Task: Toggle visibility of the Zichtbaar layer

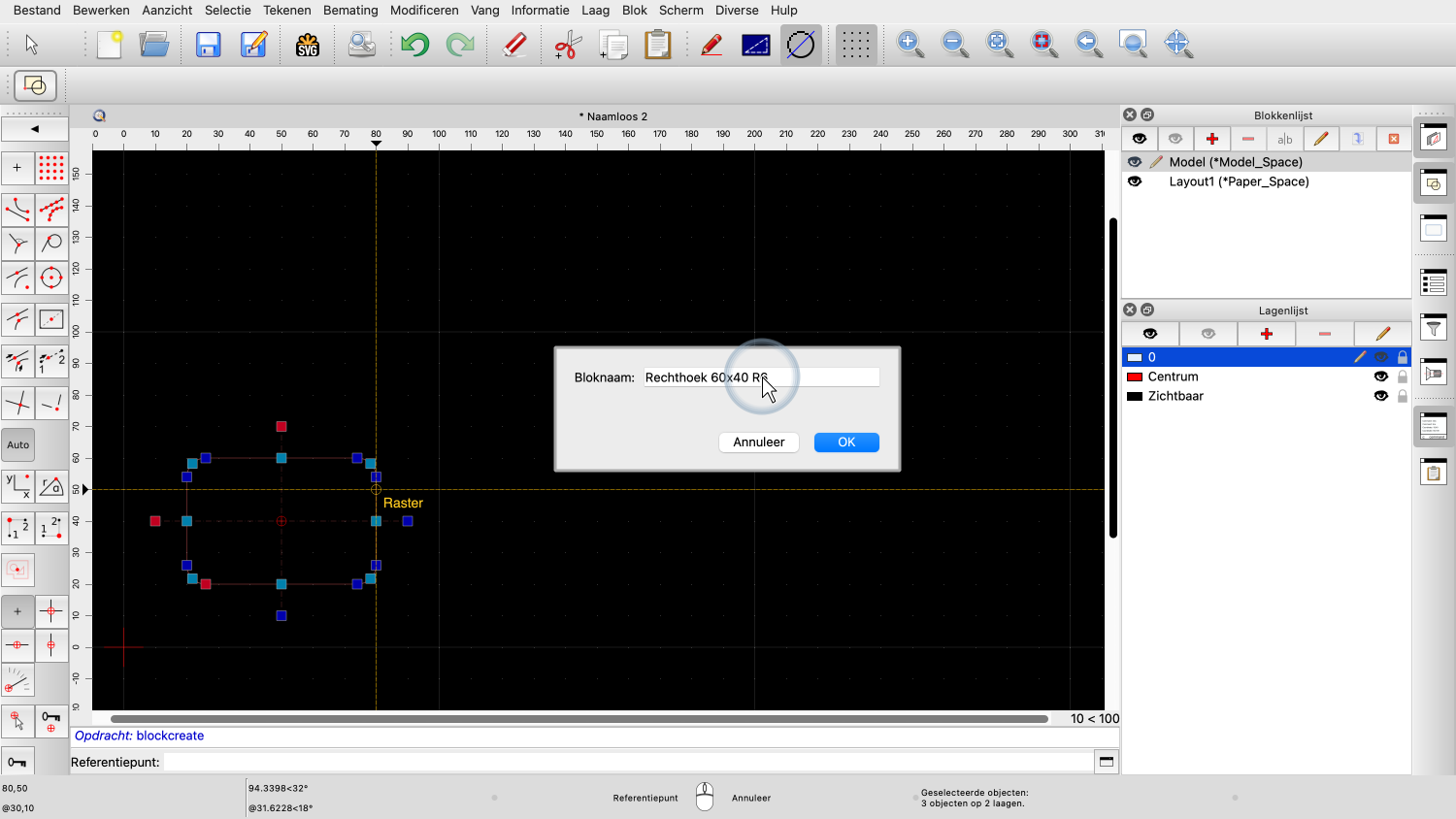Action: pyautogui.click(x=1380, y=396)
